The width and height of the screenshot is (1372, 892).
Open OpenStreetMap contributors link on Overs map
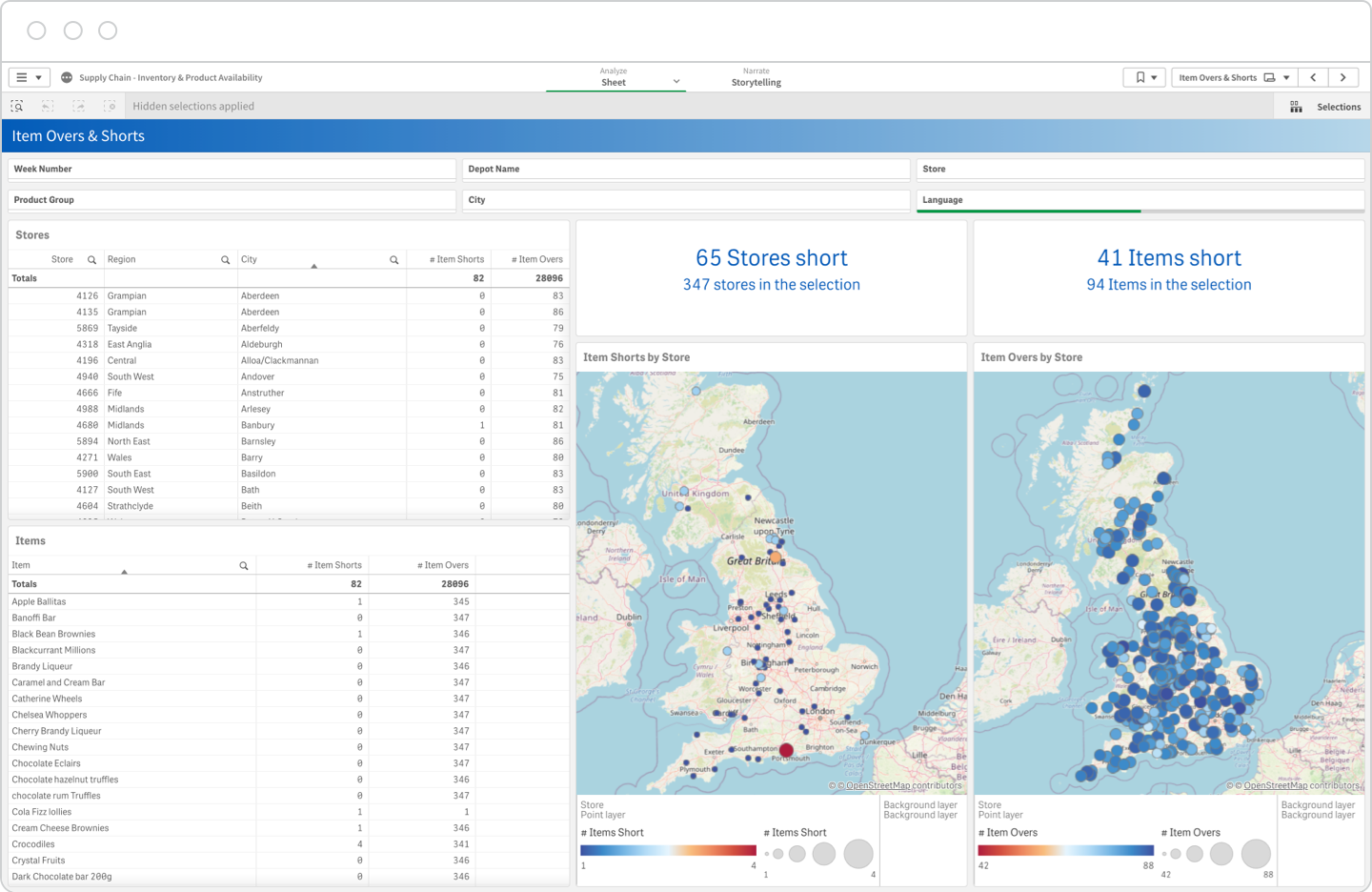coord(1301,786)
